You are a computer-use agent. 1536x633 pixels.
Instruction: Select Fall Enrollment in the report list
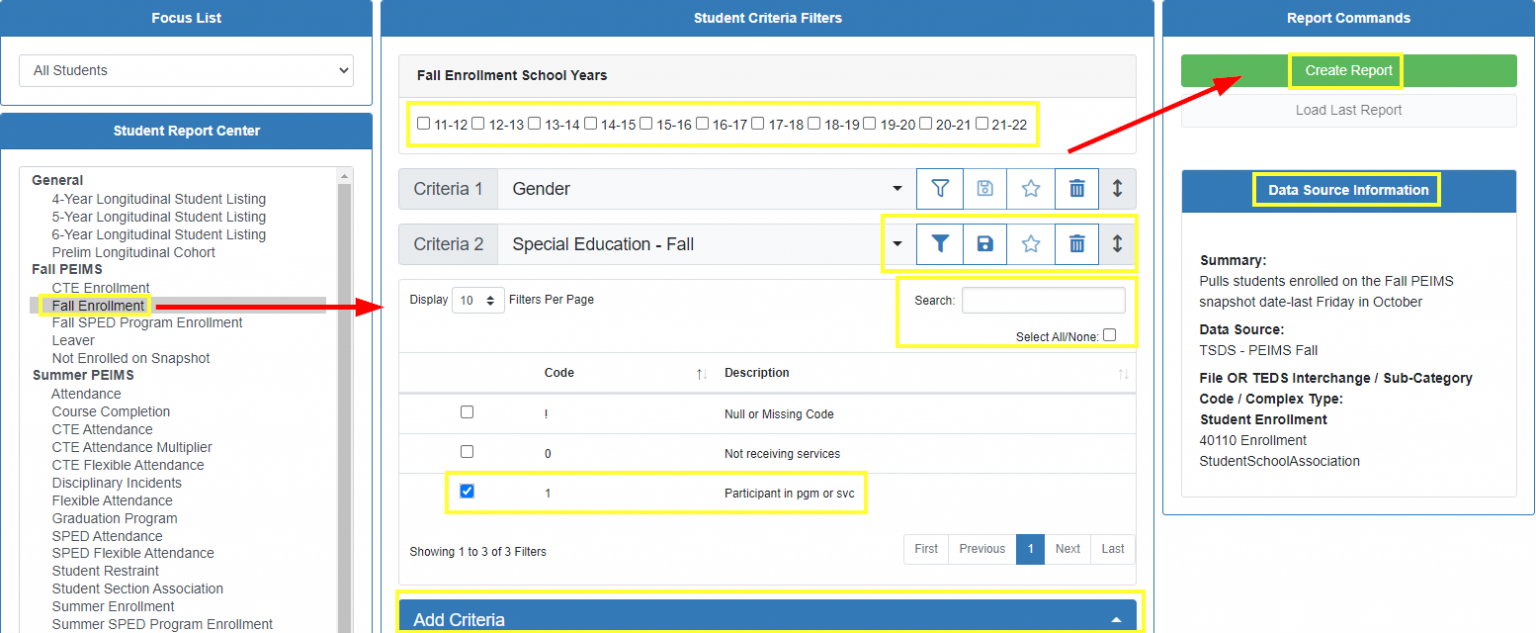point(97,305)
